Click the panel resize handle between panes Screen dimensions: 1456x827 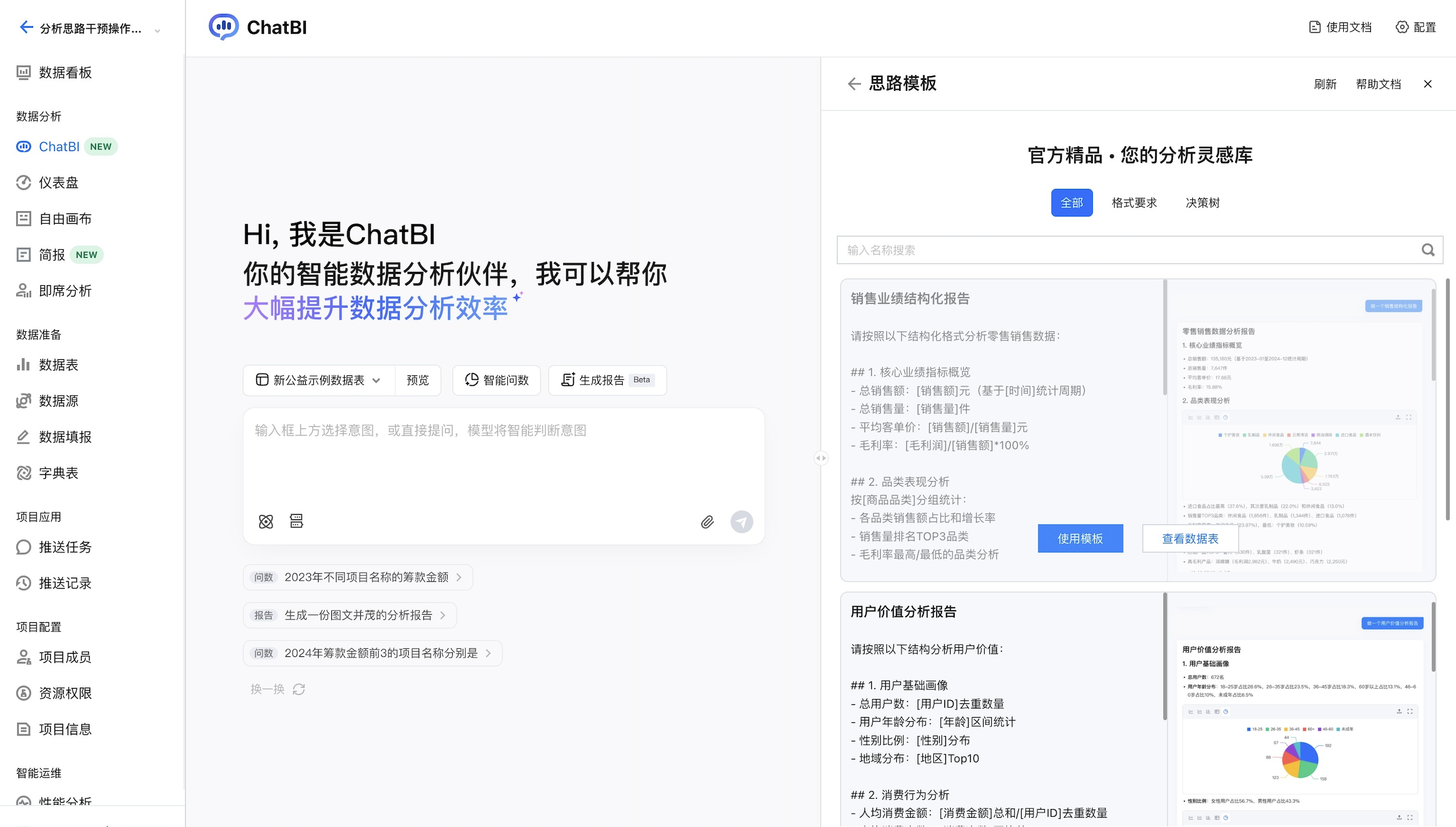pos(821,458)
